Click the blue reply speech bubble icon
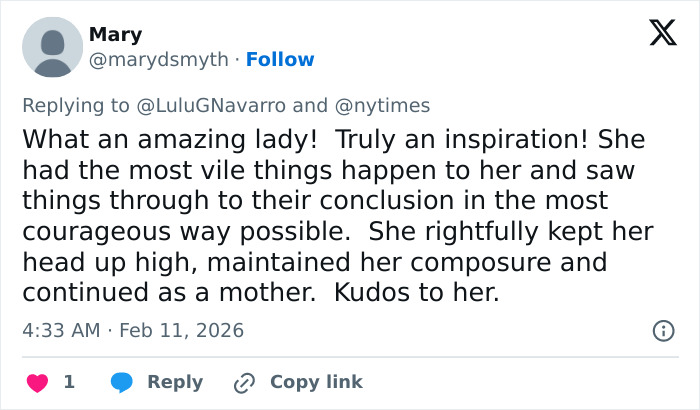700x410 pixels. point(122,382)
